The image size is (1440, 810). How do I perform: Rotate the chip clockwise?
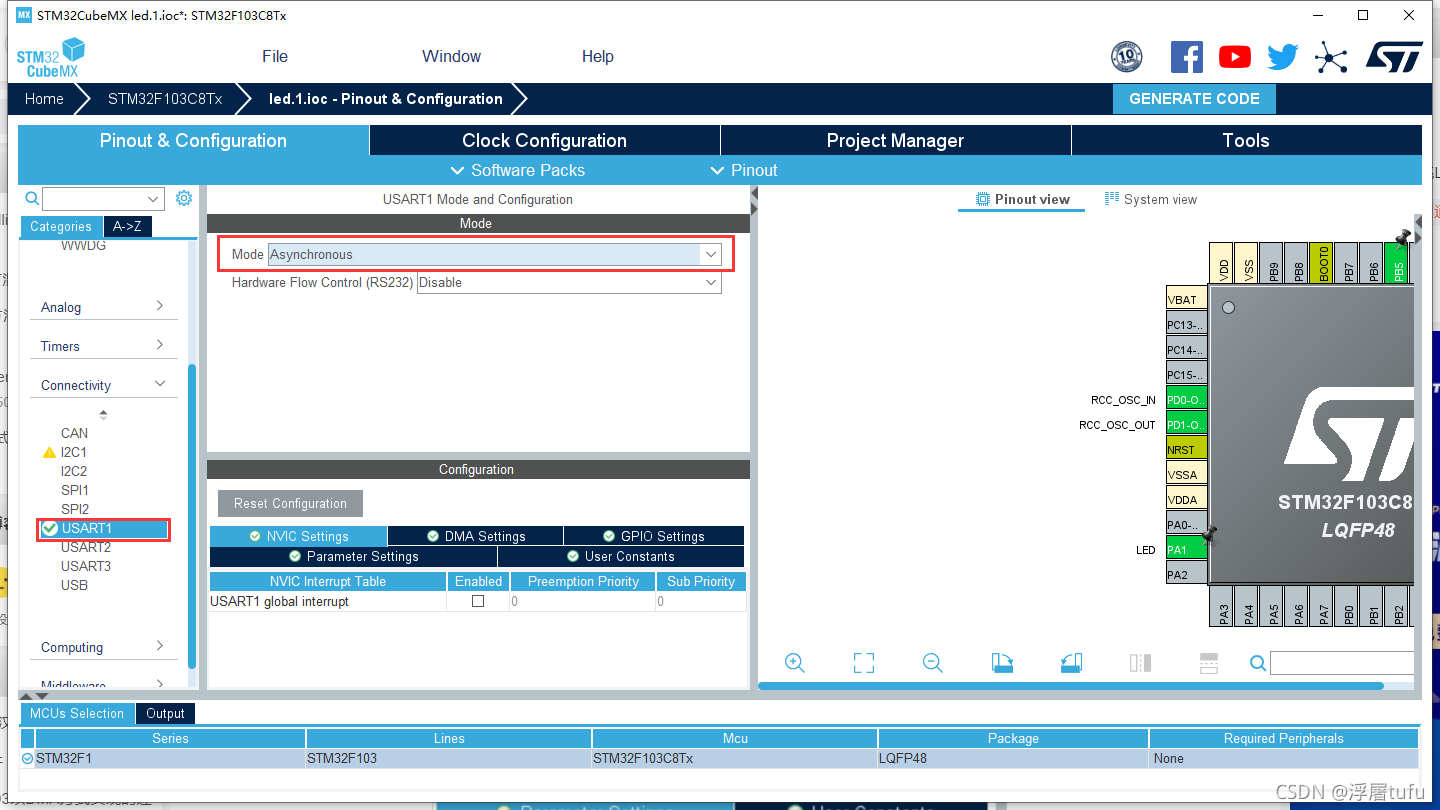[x=1002, y=662]
